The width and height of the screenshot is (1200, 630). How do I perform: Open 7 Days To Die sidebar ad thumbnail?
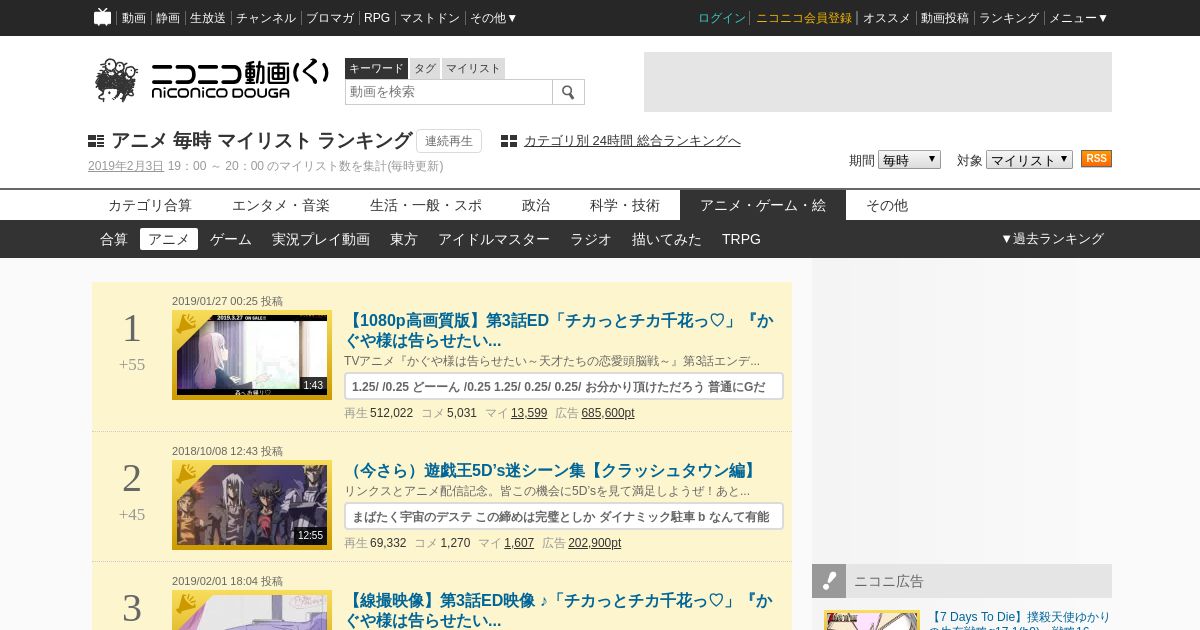(872, 620)
